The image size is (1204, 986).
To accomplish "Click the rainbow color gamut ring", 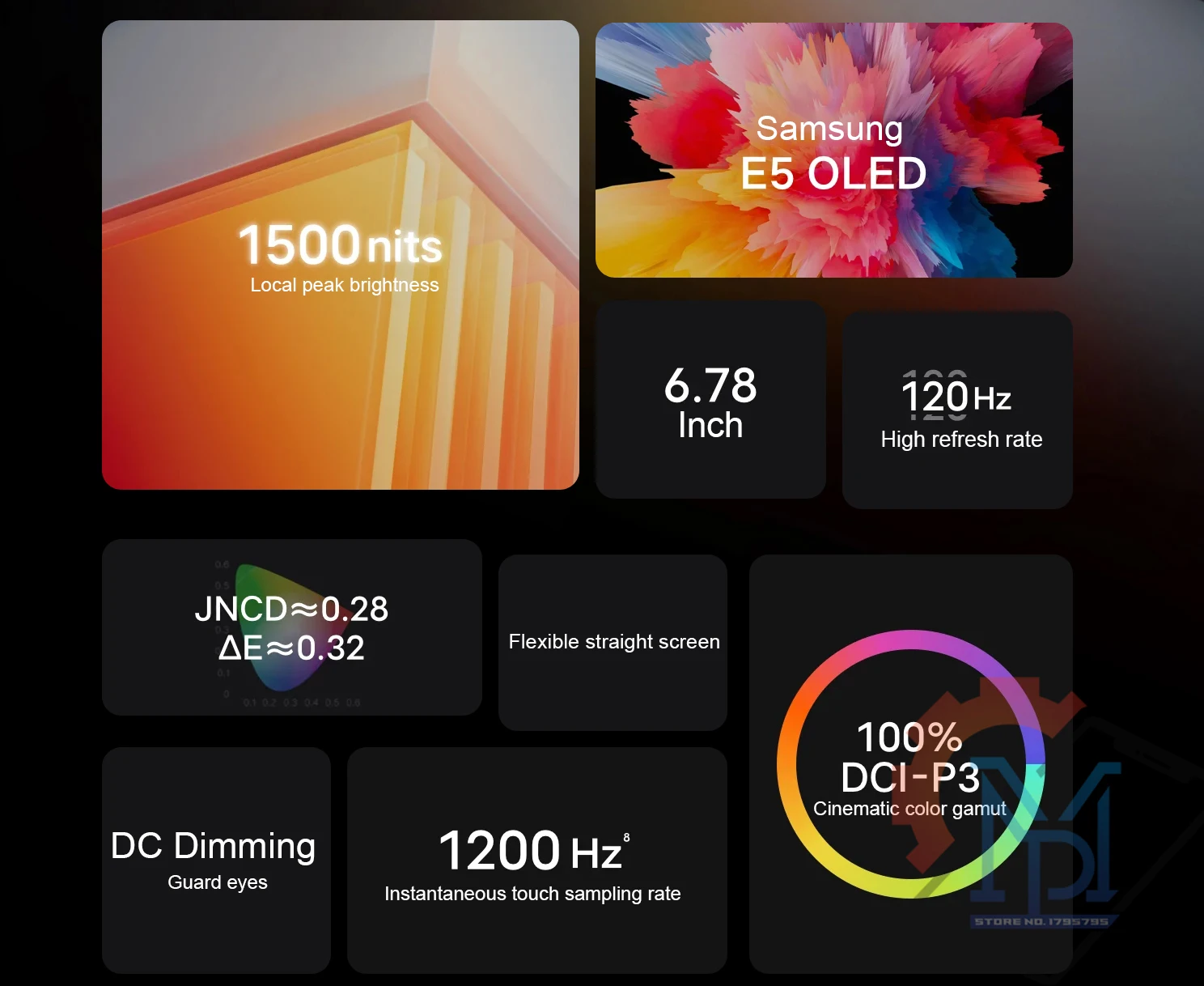I will tap(911, 764).
